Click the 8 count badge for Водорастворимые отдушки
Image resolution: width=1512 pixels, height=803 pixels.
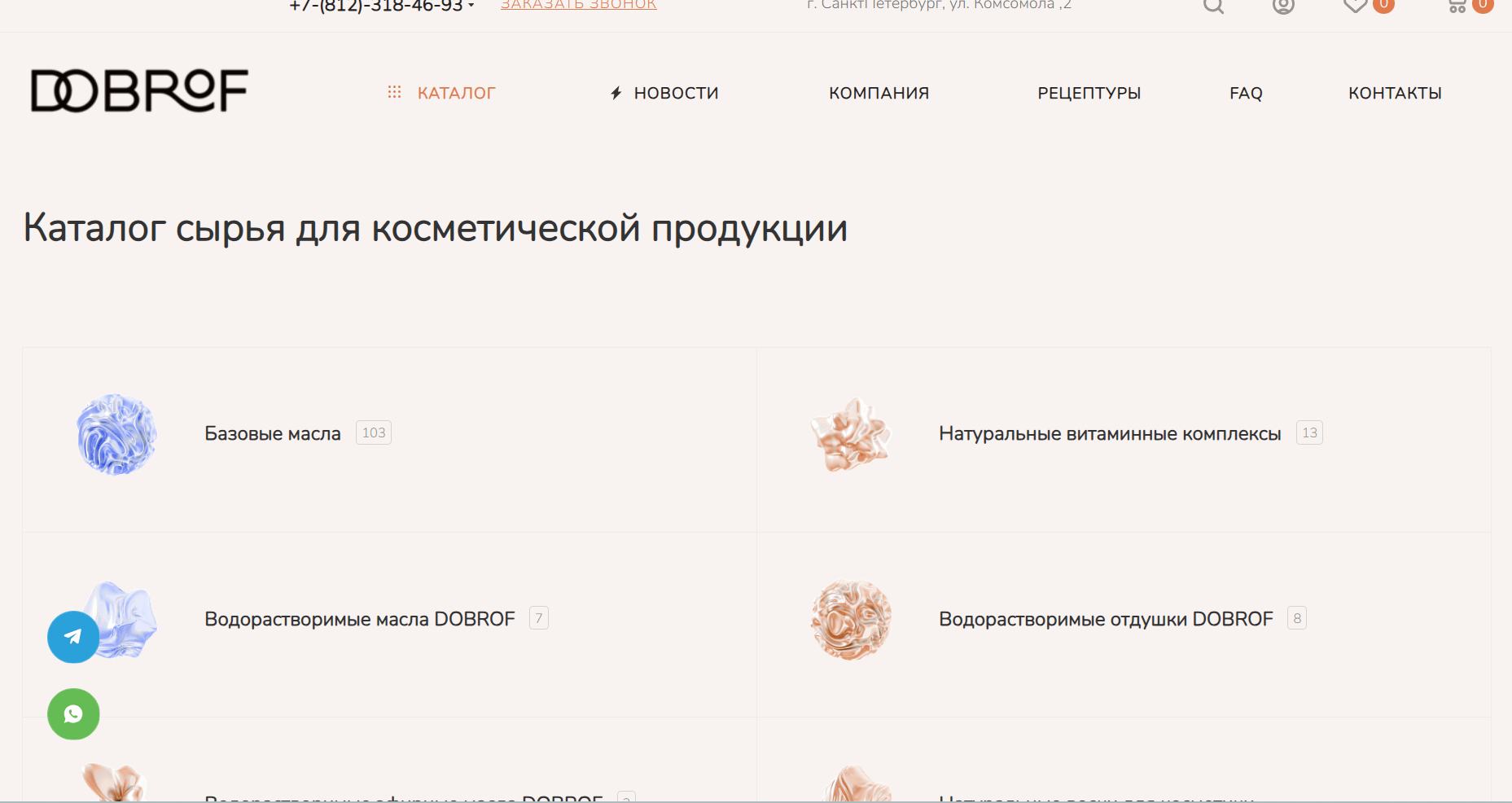[x=1297, y=618]
